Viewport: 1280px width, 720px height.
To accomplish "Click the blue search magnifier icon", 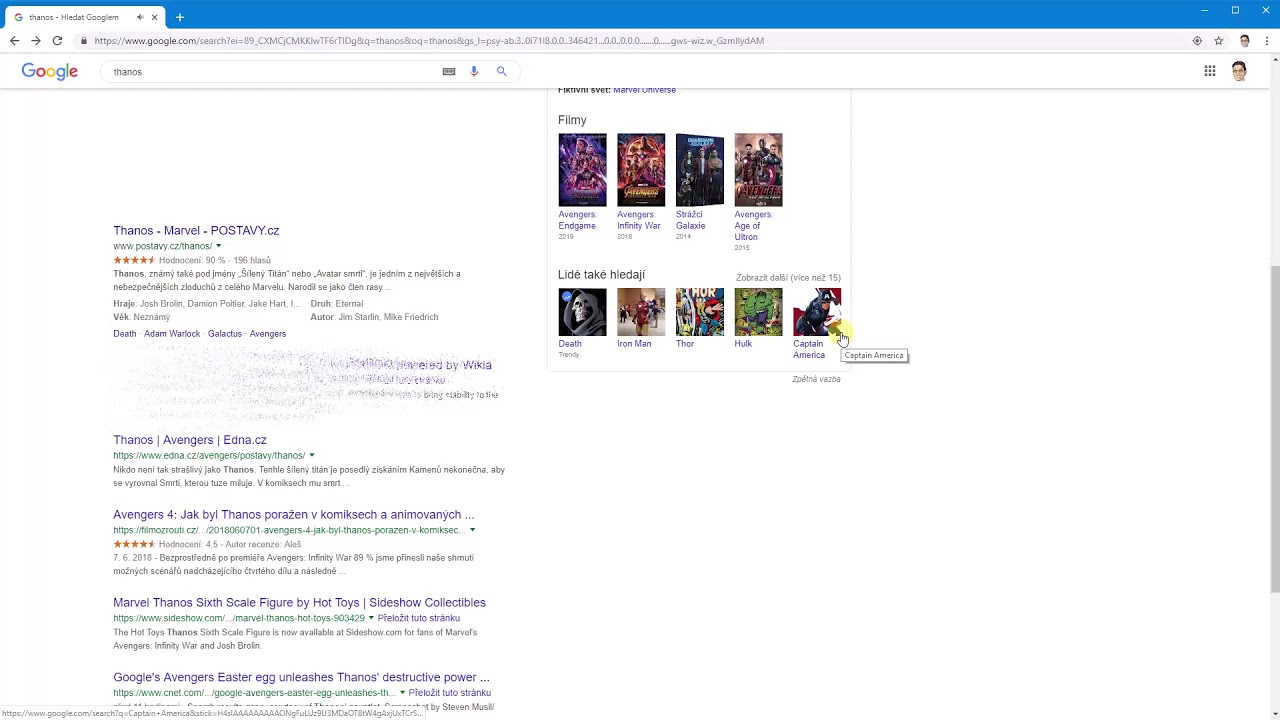I will tap(502, 71).
